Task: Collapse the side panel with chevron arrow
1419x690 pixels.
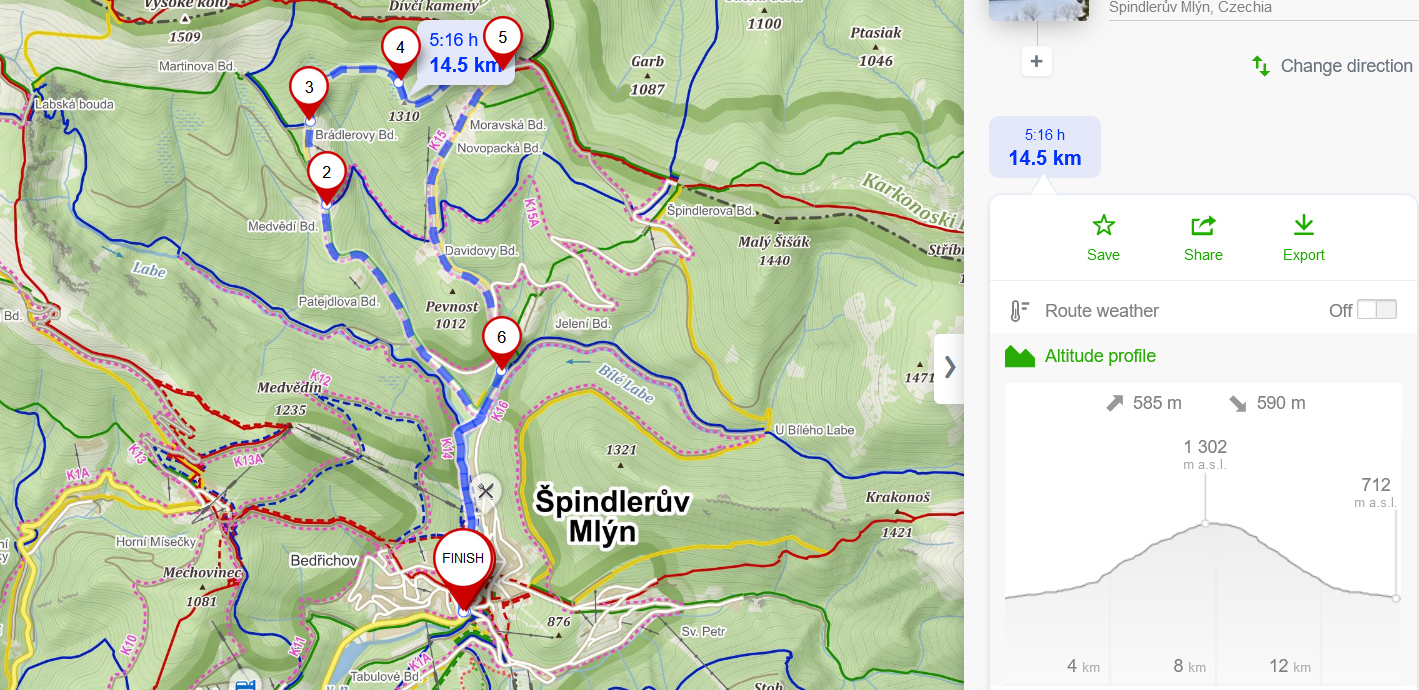Action: coord(949,367)
